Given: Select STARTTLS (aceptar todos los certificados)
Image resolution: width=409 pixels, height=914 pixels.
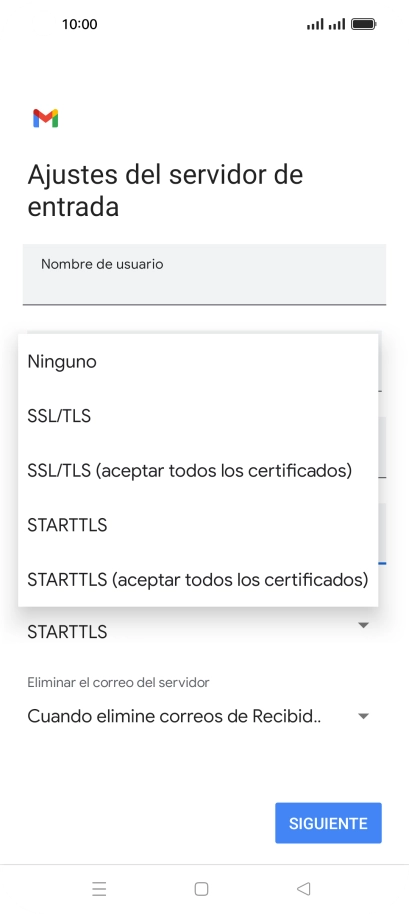Looking at the screenshot, I should pyautogui.click(x=198, y=580).
